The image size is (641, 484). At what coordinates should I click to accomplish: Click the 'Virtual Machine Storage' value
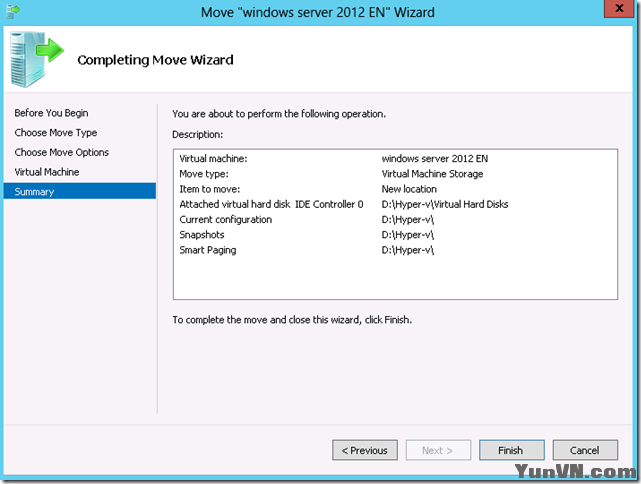[x=432, y=174]
